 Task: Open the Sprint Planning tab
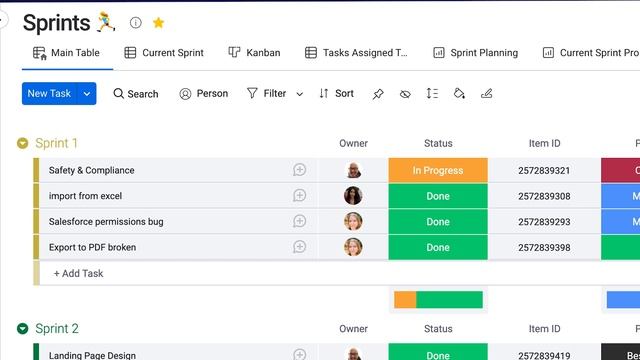click(x=476, y=53)
